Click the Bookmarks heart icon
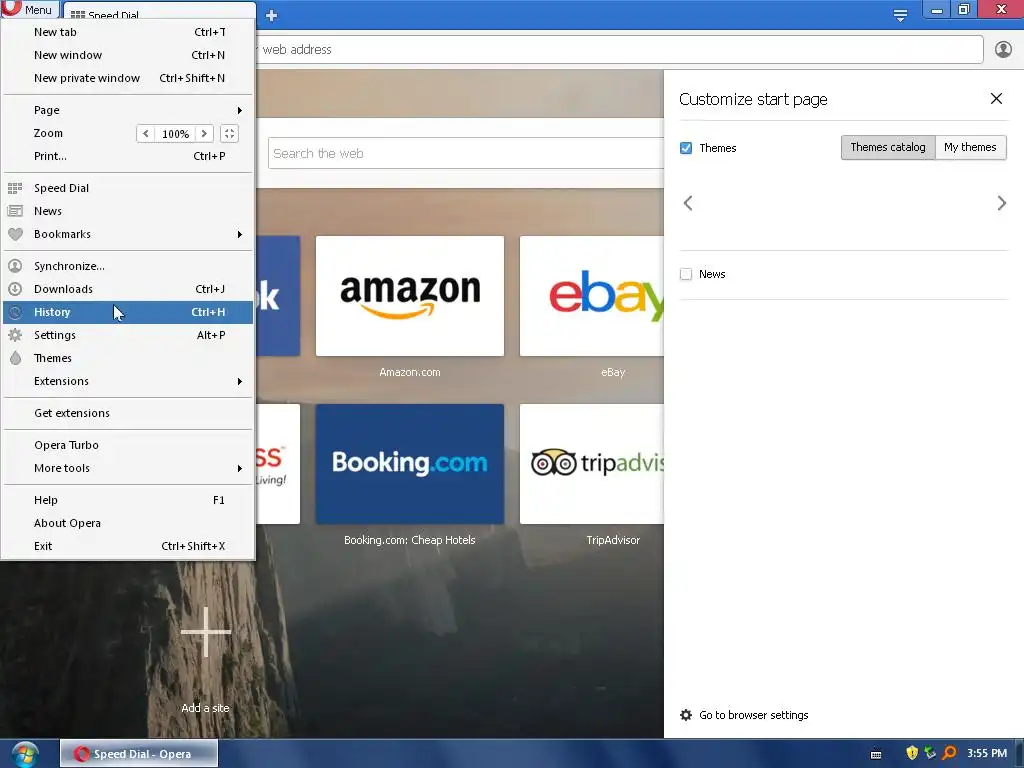The image size is (1024, 768). 15,234
